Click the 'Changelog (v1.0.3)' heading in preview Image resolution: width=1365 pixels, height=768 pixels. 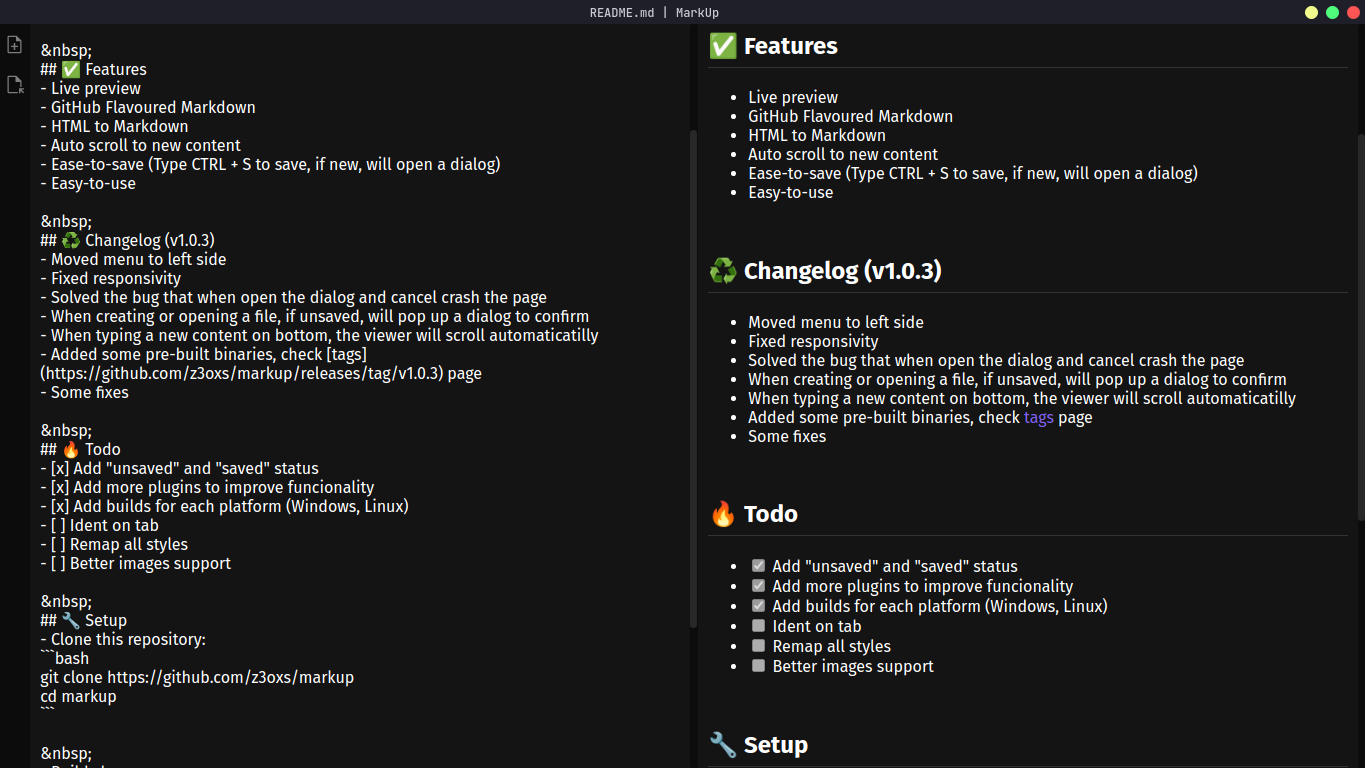(825, 271)
